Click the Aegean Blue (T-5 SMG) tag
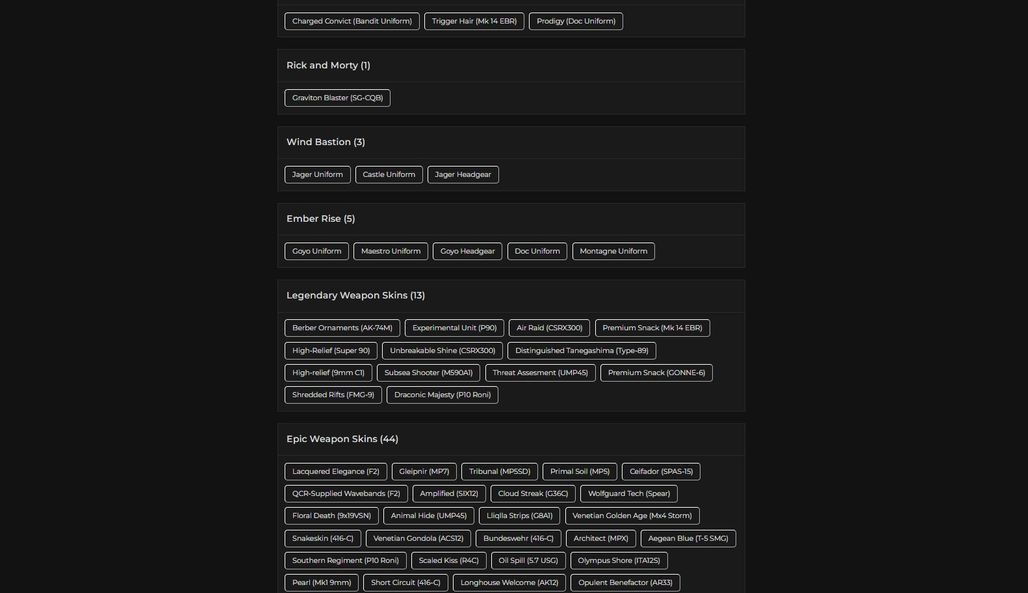This screenshot has width=1028, height=593. click(x=688, y=539)
